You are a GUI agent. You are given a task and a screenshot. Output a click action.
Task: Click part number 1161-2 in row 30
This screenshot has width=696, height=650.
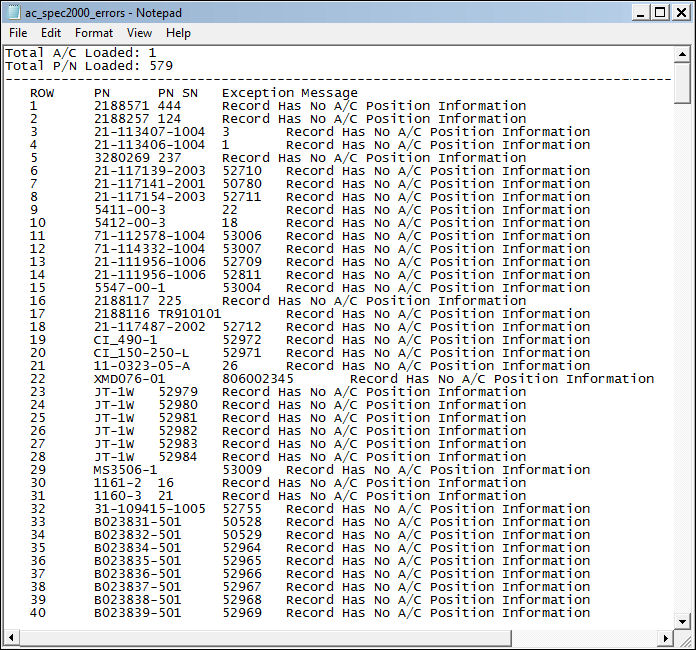pyautogui.click(x=118, y=482)
